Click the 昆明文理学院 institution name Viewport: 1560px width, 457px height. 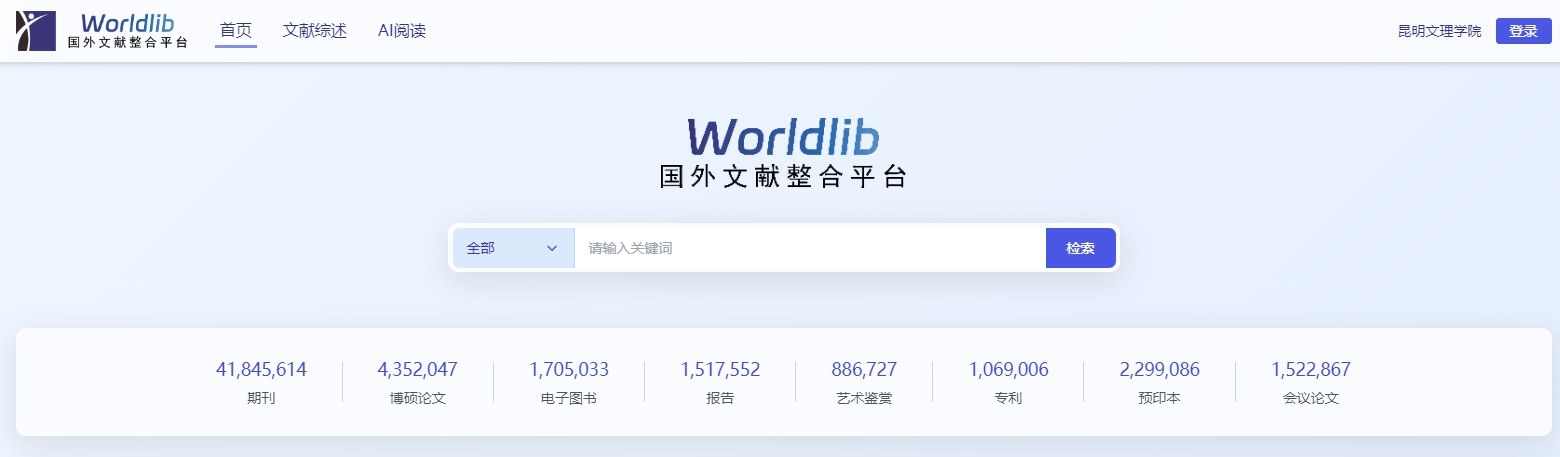coord(1439,31)
